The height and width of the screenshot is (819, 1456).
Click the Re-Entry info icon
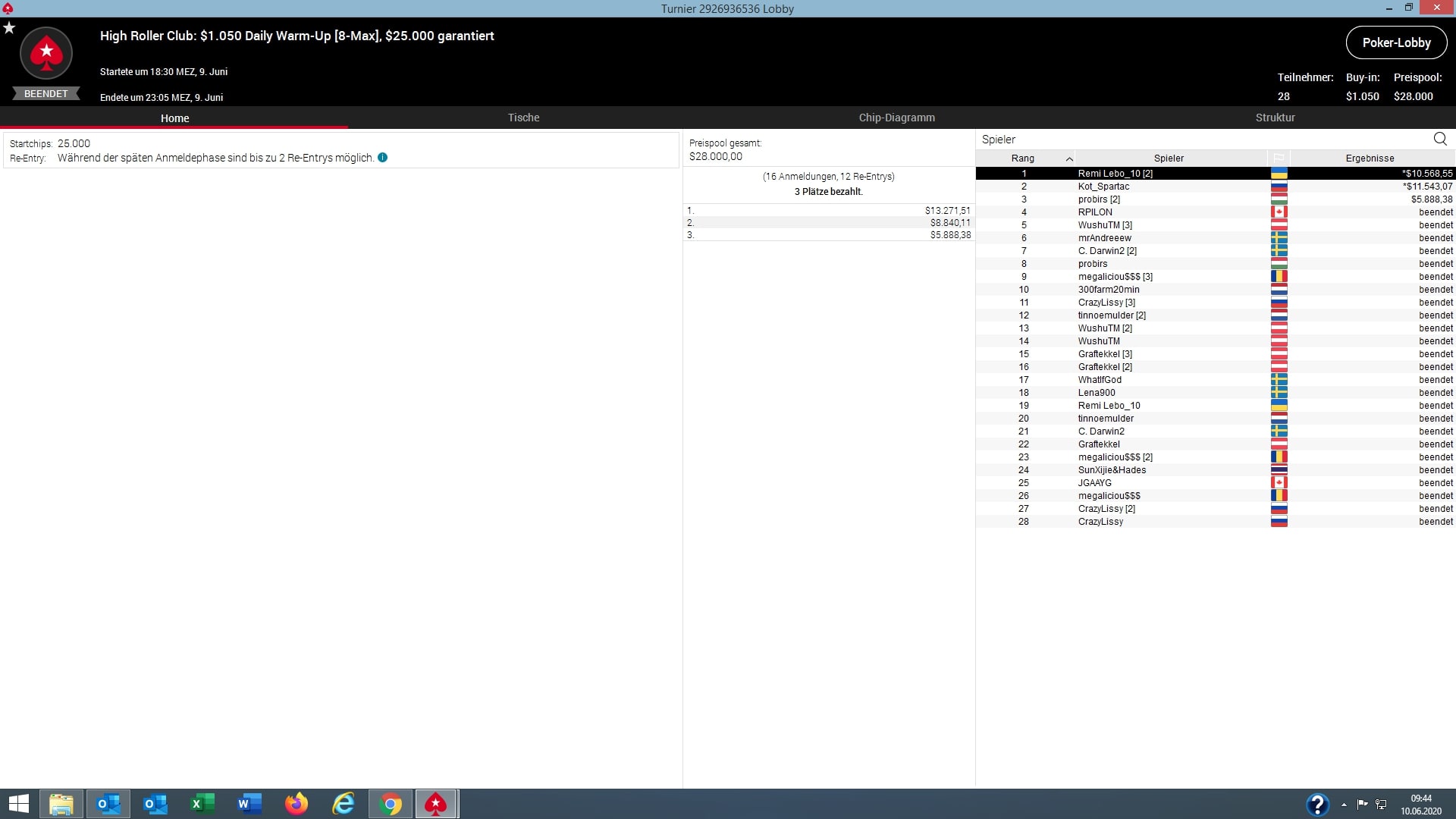(382, 158)
